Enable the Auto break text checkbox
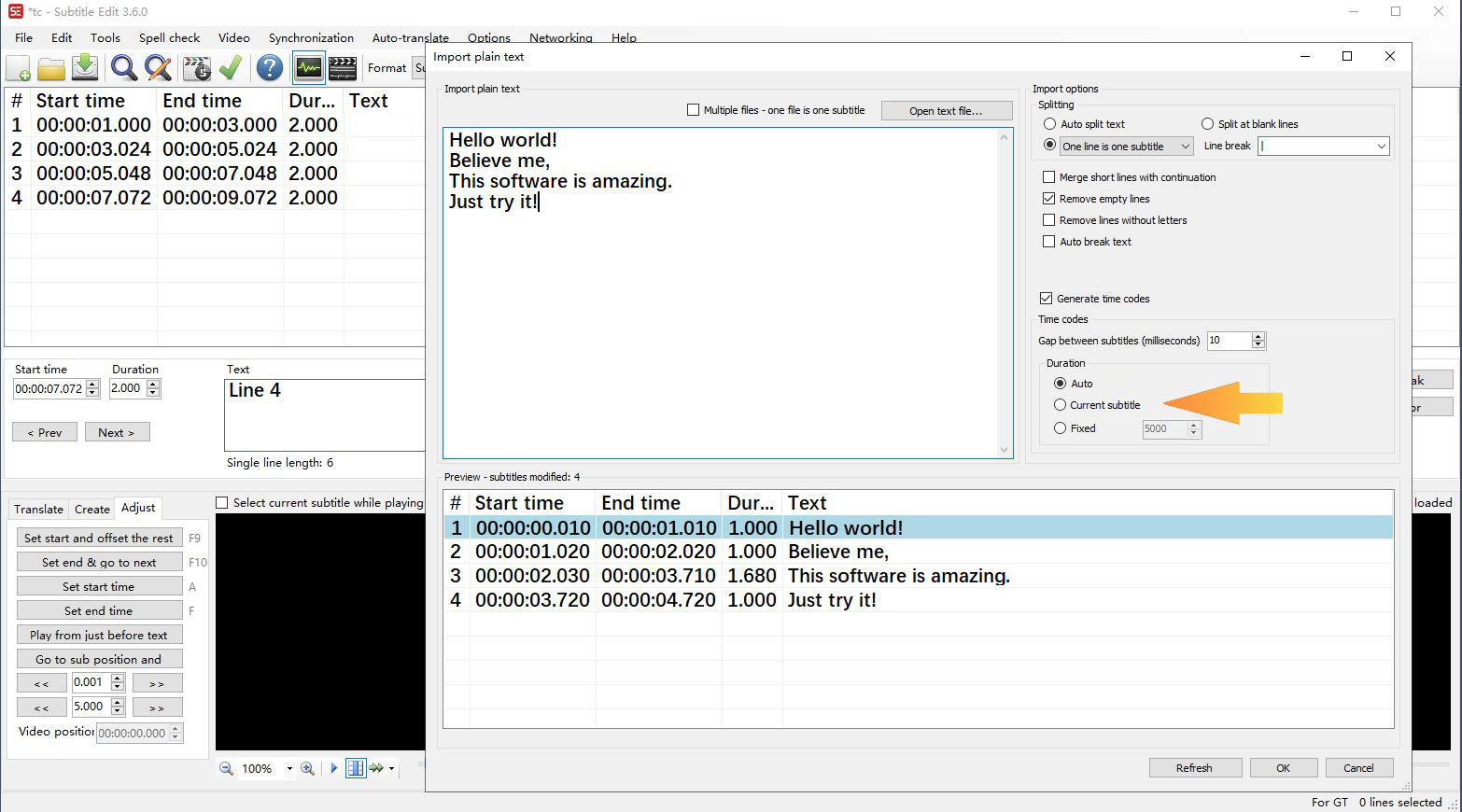 pos(1048,242)
